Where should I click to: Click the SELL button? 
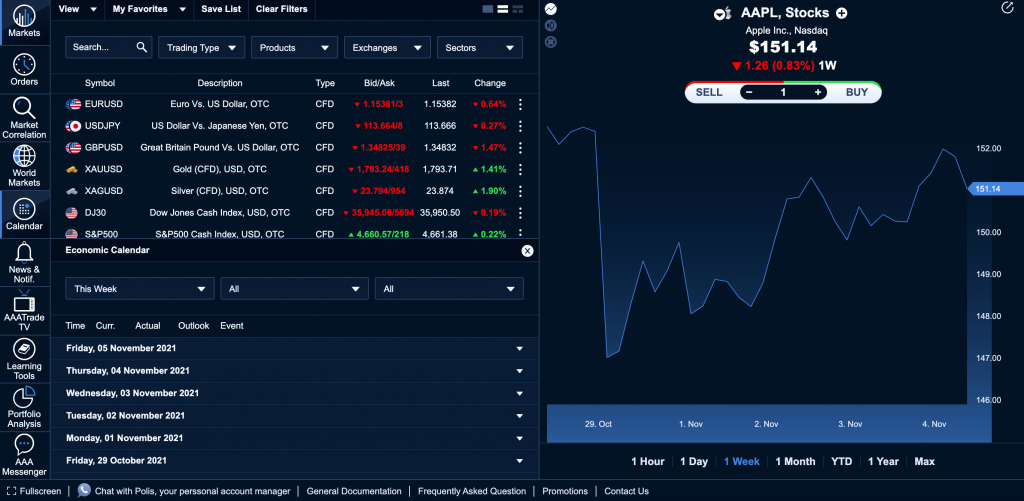(709, 92)
